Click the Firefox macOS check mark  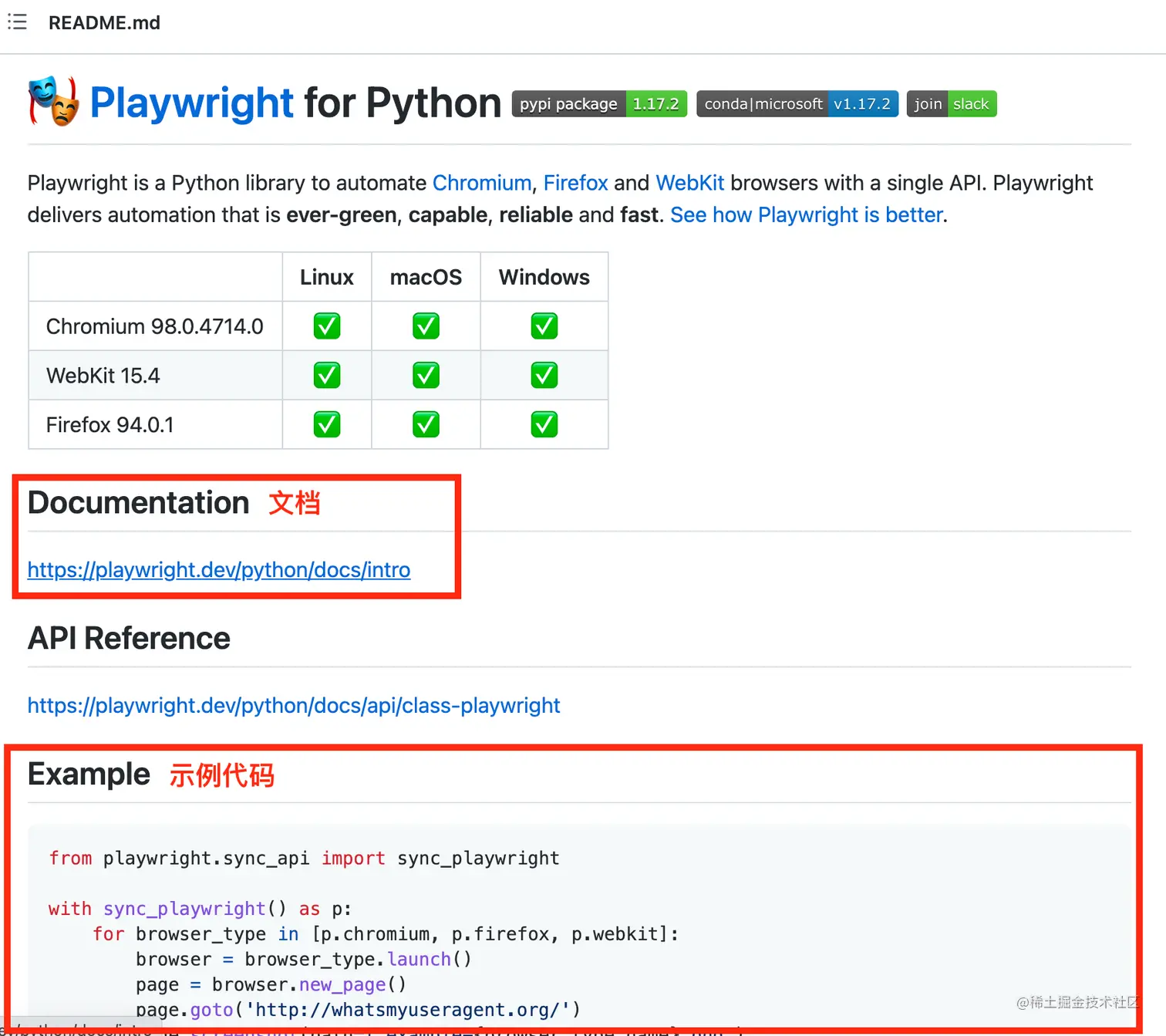(x=426, y=424)
